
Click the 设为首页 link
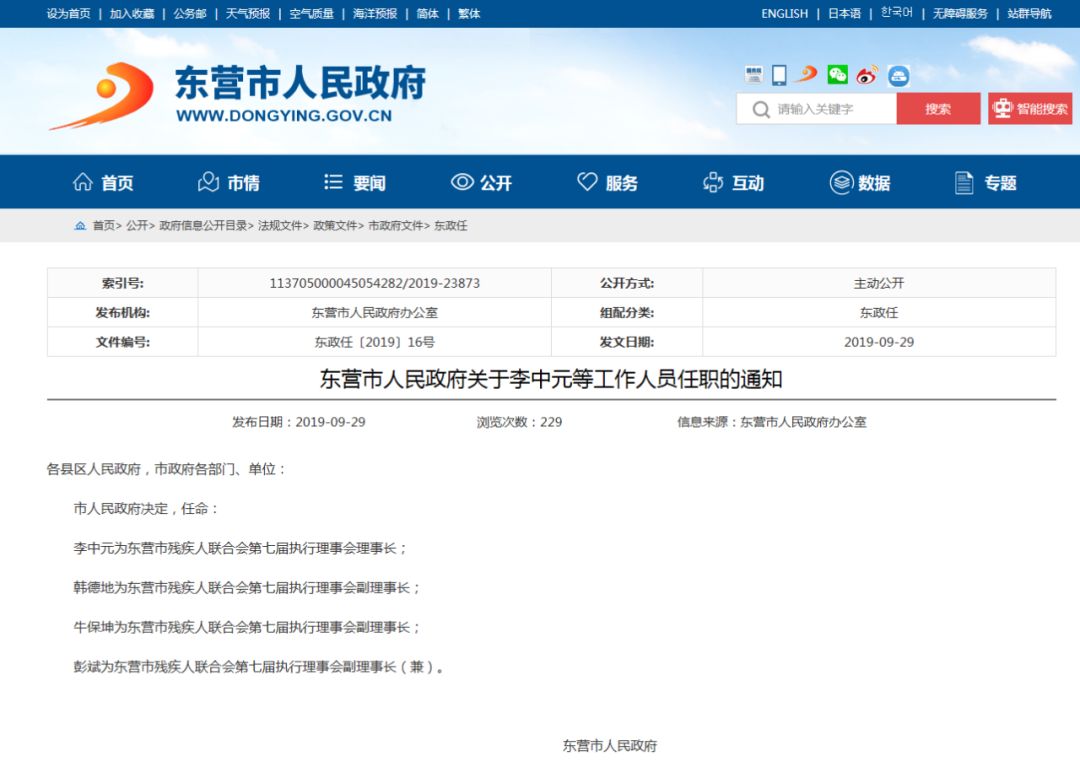[68, 14]
